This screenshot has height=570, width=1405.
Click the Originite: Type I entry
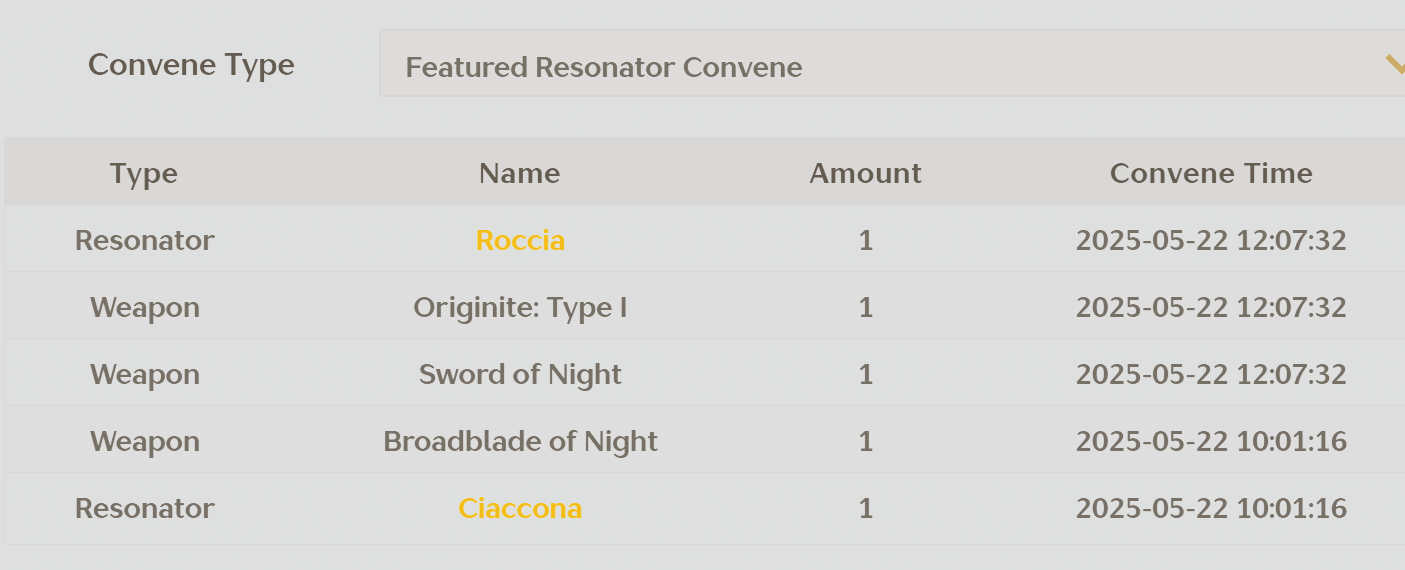coord(520,307)
